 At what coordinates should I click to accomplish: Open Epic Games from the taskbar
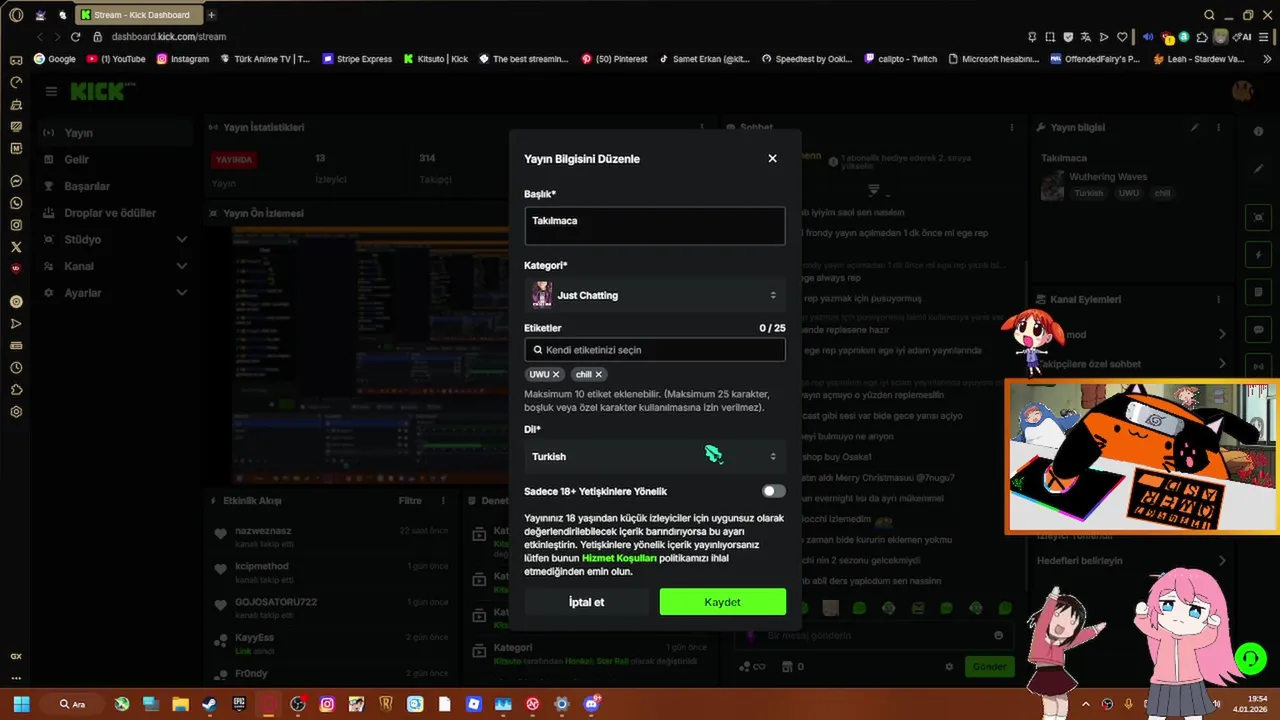click(x=238, y=704)
